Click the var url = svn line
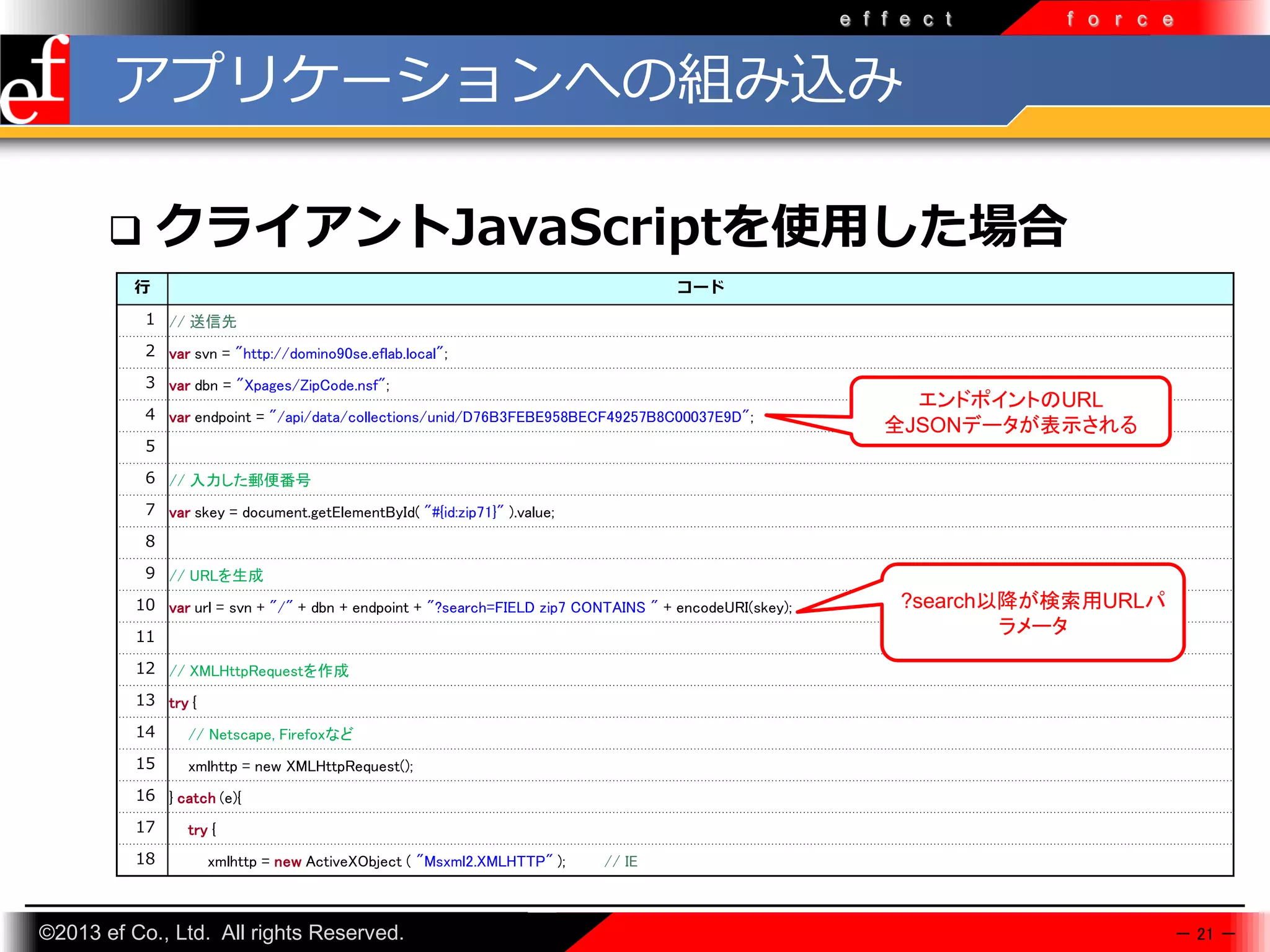Viewport: 1270px width, 952px height. [x=481, y=607]
